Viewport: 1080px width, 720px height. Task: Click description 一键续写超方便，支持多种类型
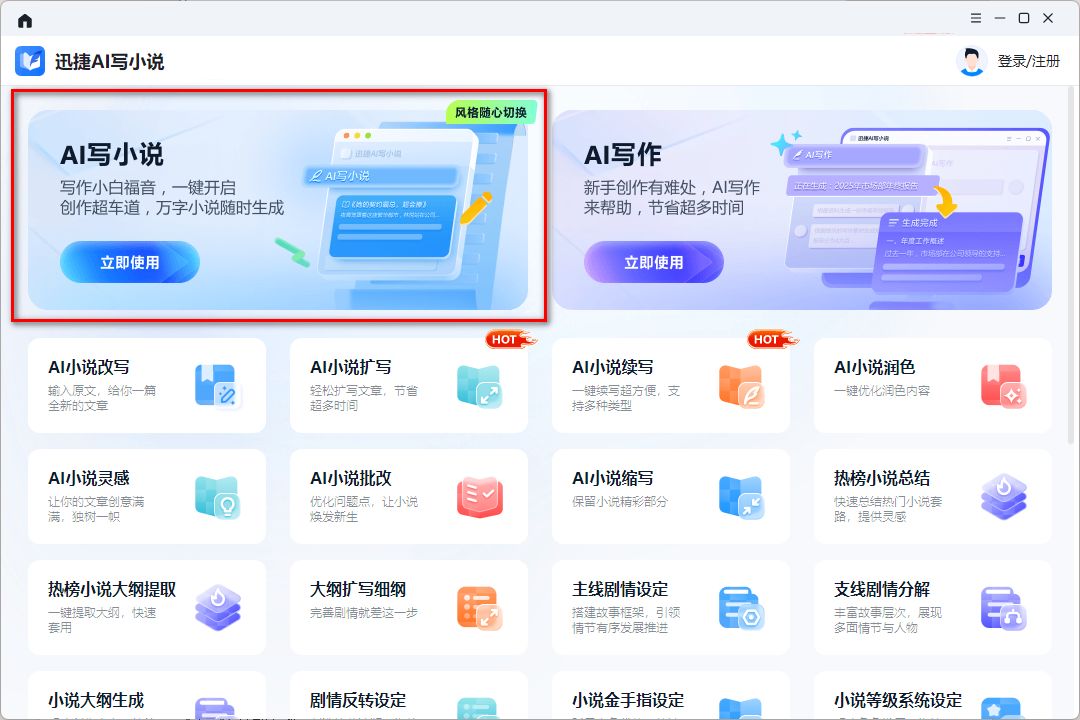pyautogui.click(x=626, y=398)
